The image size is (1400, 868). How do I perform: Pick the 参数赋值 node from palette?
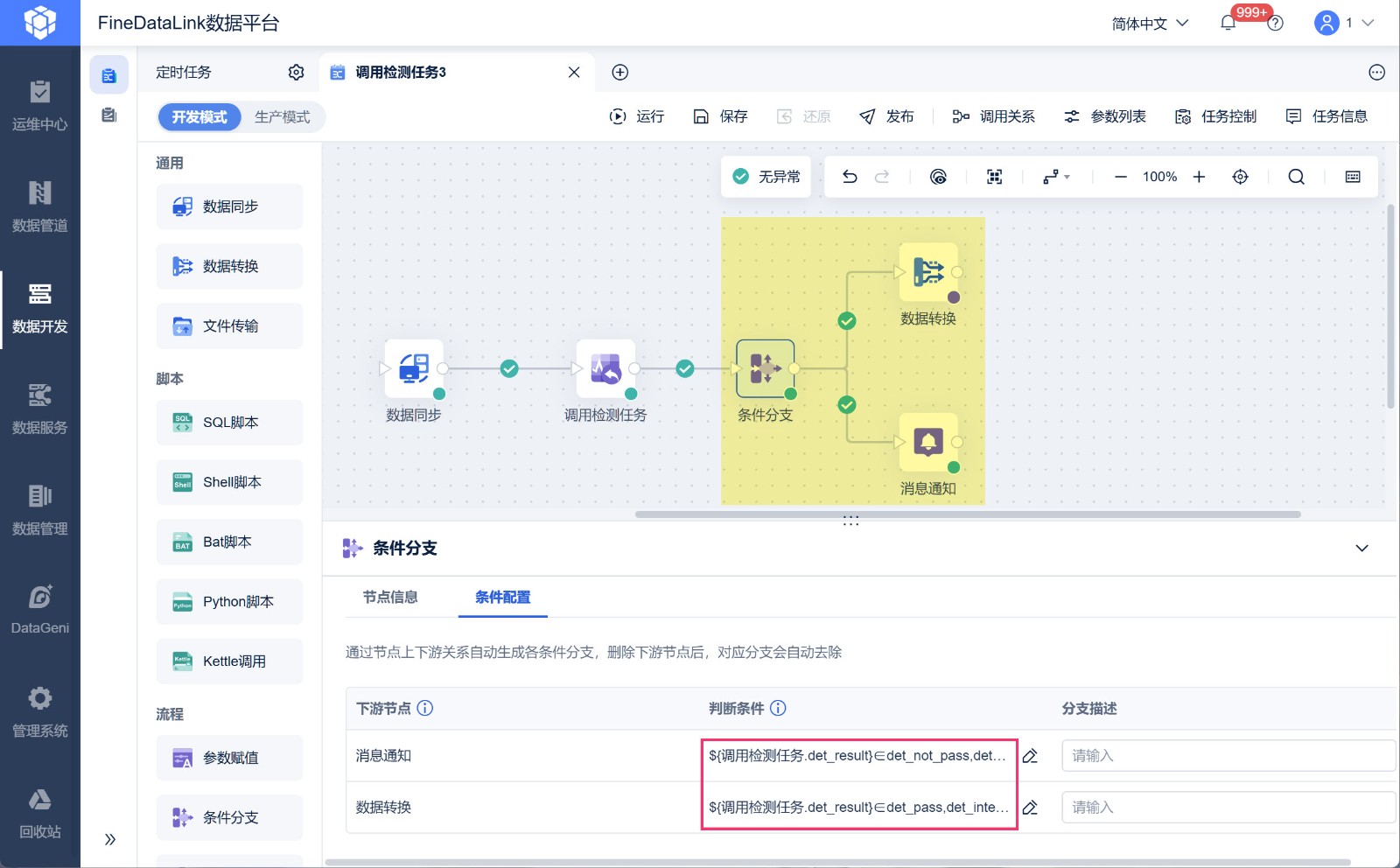click(229, 758)
